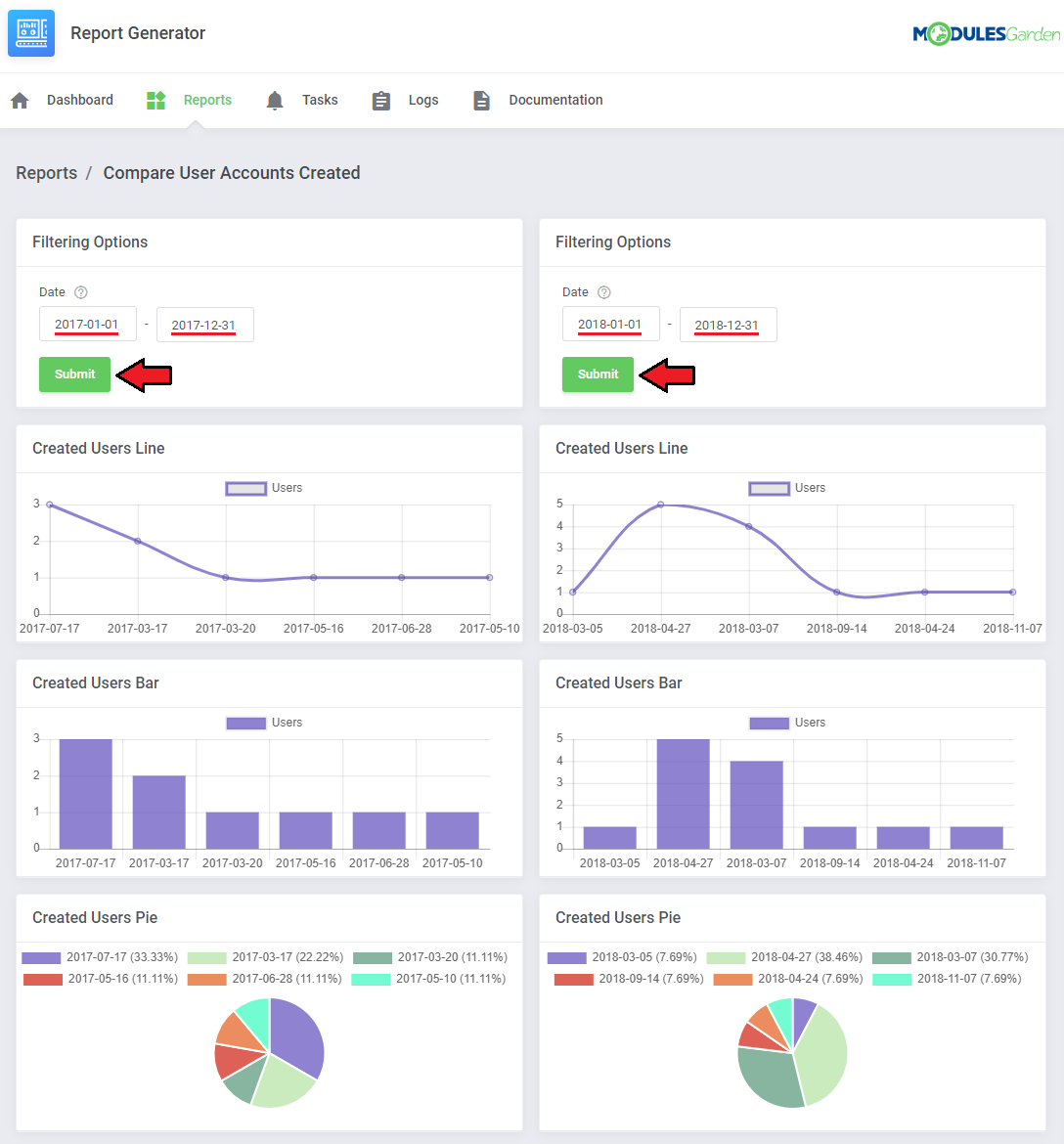Screen dimensions: 1064x1144
Task: Click the Tasks bell icon
Action: pyautogui.click(x=275, y=100)
